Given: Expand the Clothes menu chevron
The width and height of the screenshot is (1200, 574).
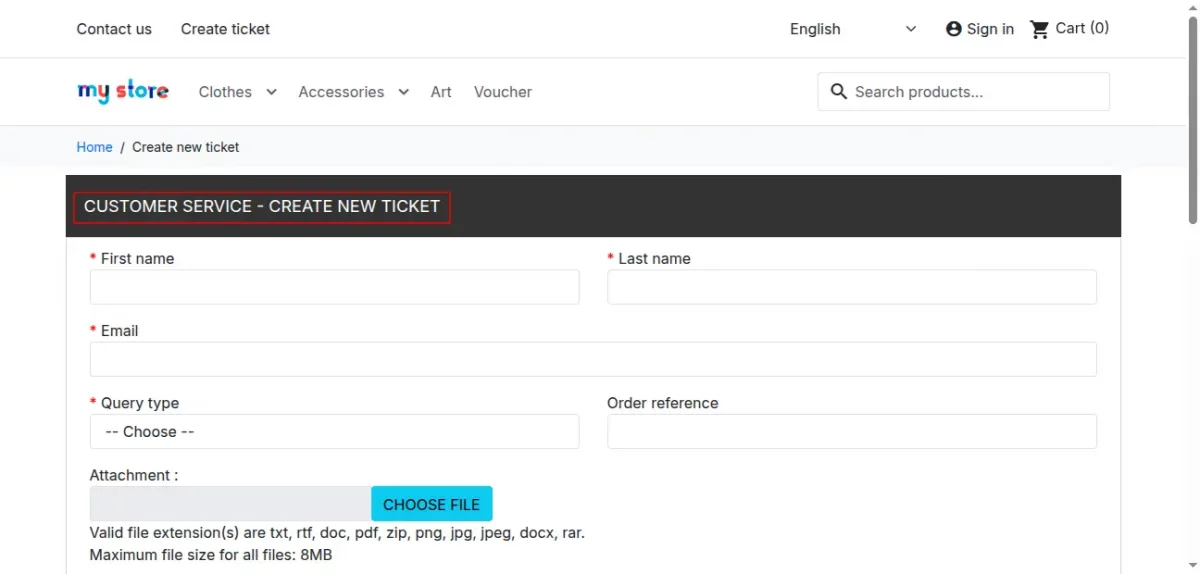Looking at the screenshot, I should point(271,92).
